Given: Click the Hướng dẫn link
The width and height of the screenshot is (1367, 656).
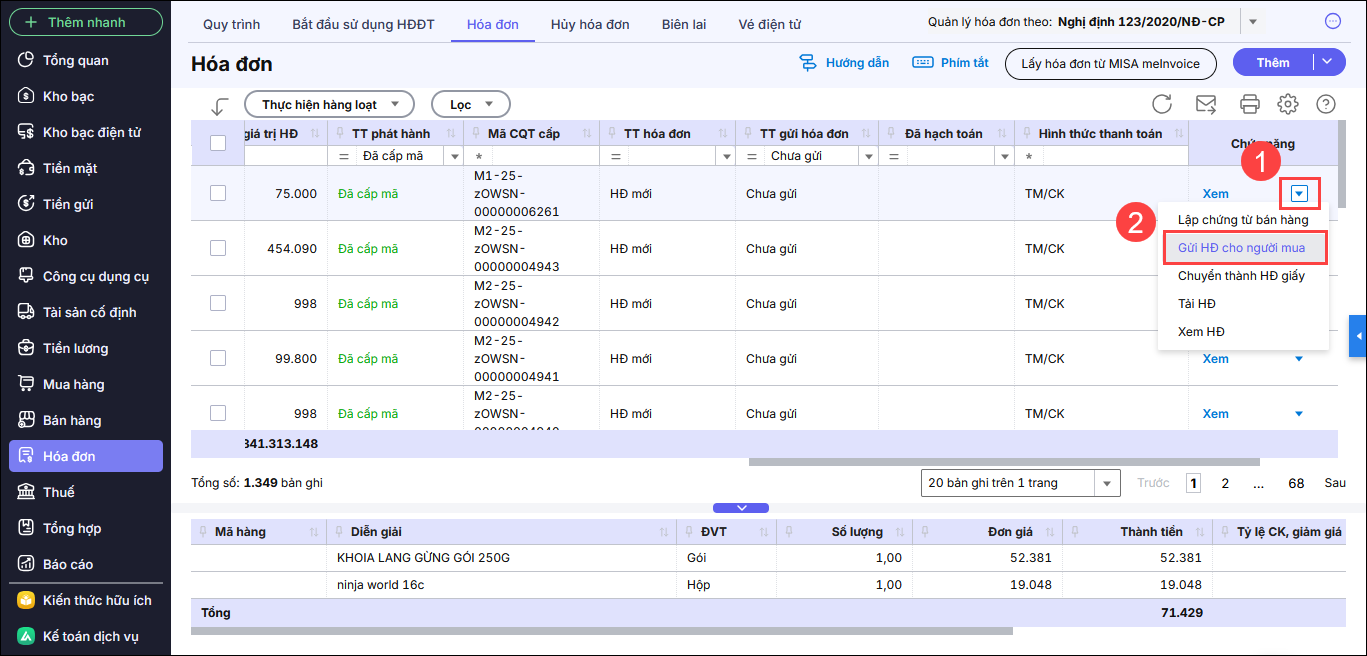Looking at the screenshot, I should 845,63.
